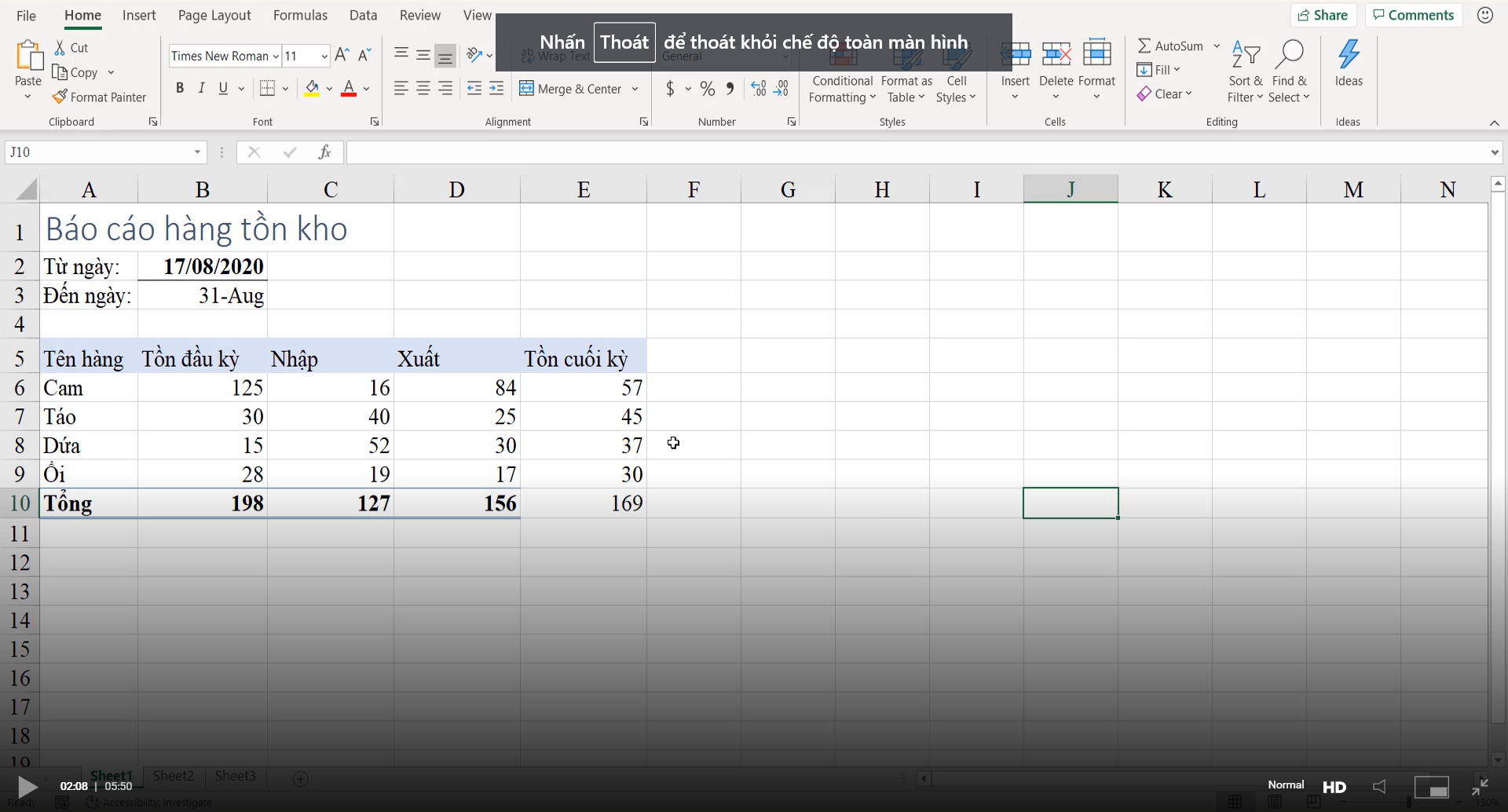Screen dimensions: 1508x812
Task: Switch to the Review tab
Action: point(420,15)
